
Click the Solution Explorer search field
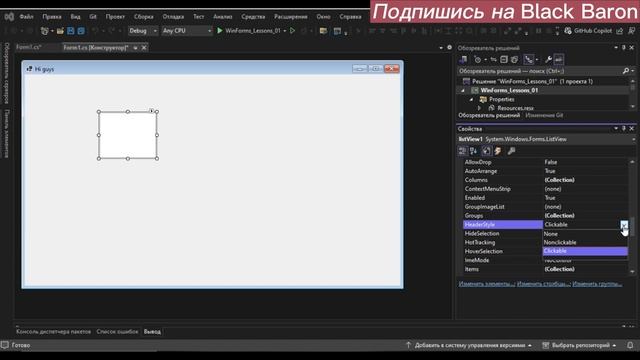click(539, 71)
